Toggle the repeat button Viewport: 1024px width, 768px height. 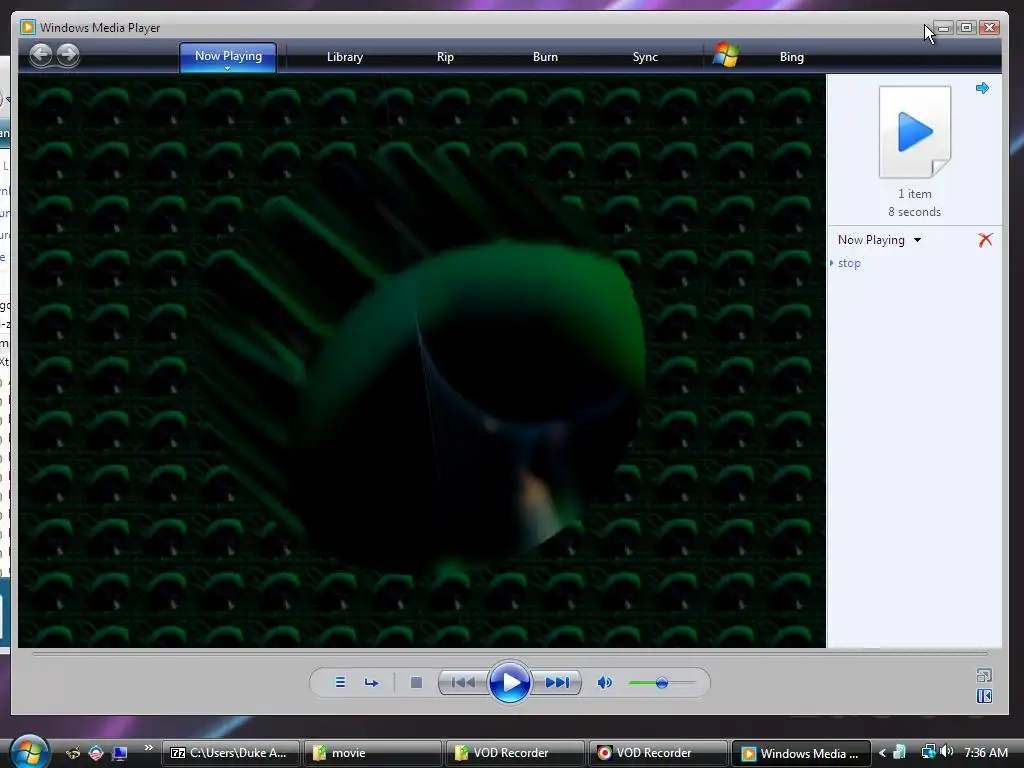(x=372, y=682)
